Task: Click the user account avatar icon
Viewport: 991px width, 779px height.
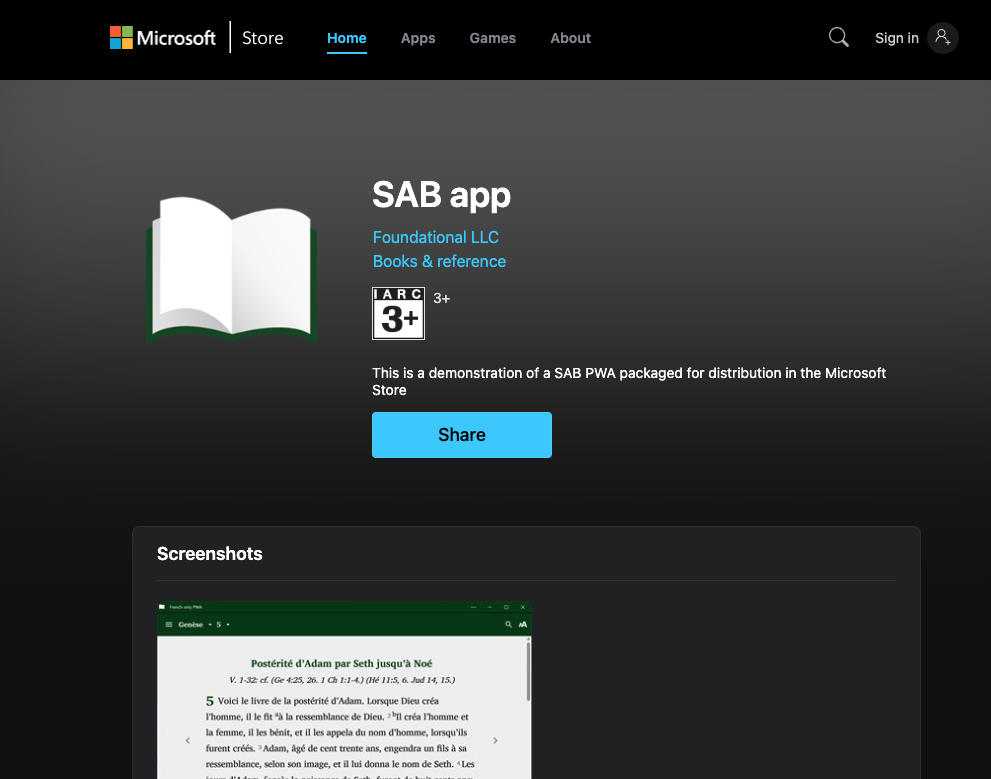Action: click(x=942, y=38)
